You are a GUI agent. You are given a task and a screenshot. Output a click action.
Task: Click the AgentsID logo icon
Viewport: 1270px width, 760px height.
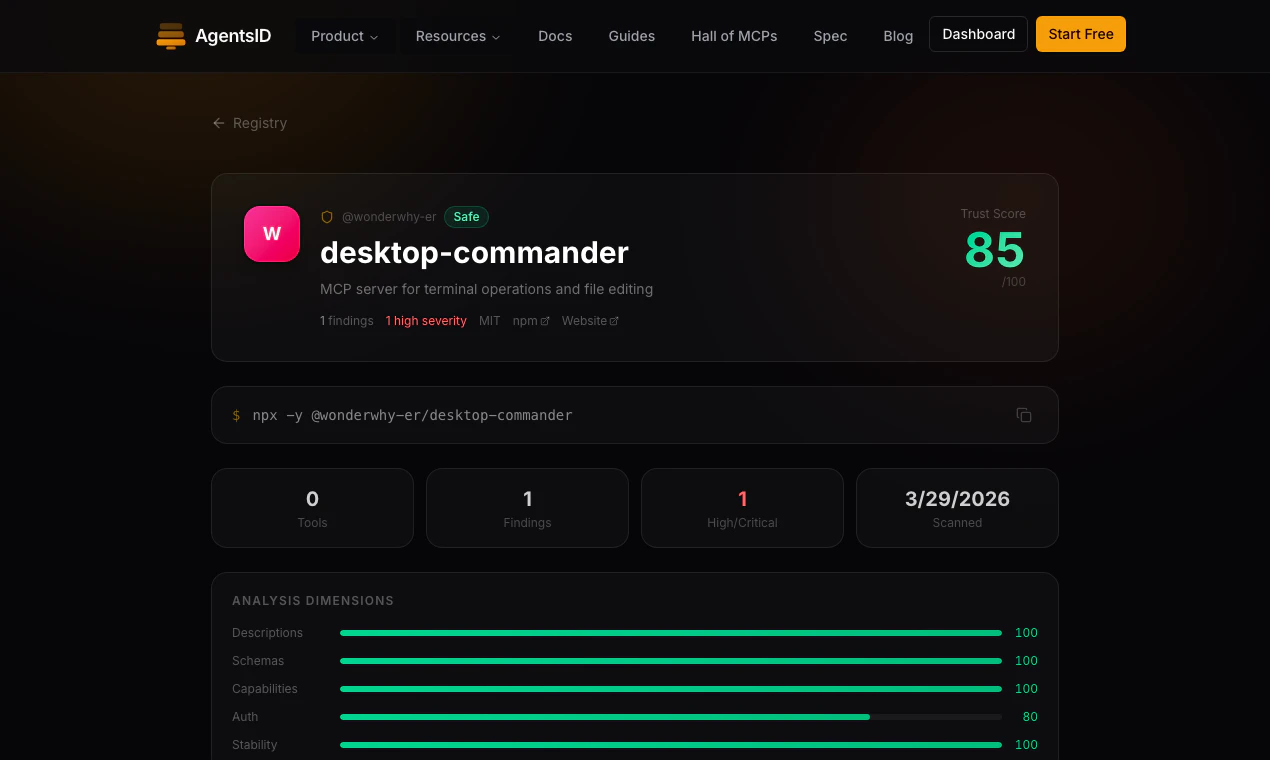tap(171, 35)
